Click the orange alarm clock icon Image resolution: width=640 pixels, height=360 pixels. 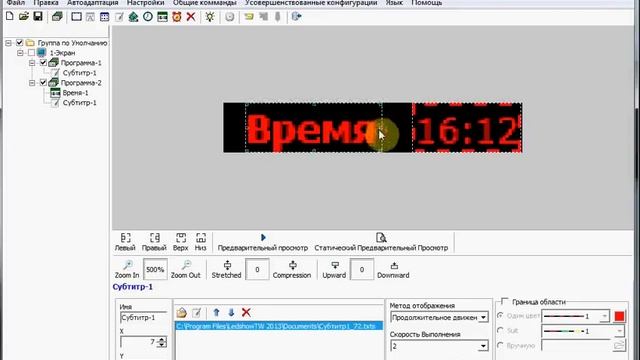pos(177,17)
